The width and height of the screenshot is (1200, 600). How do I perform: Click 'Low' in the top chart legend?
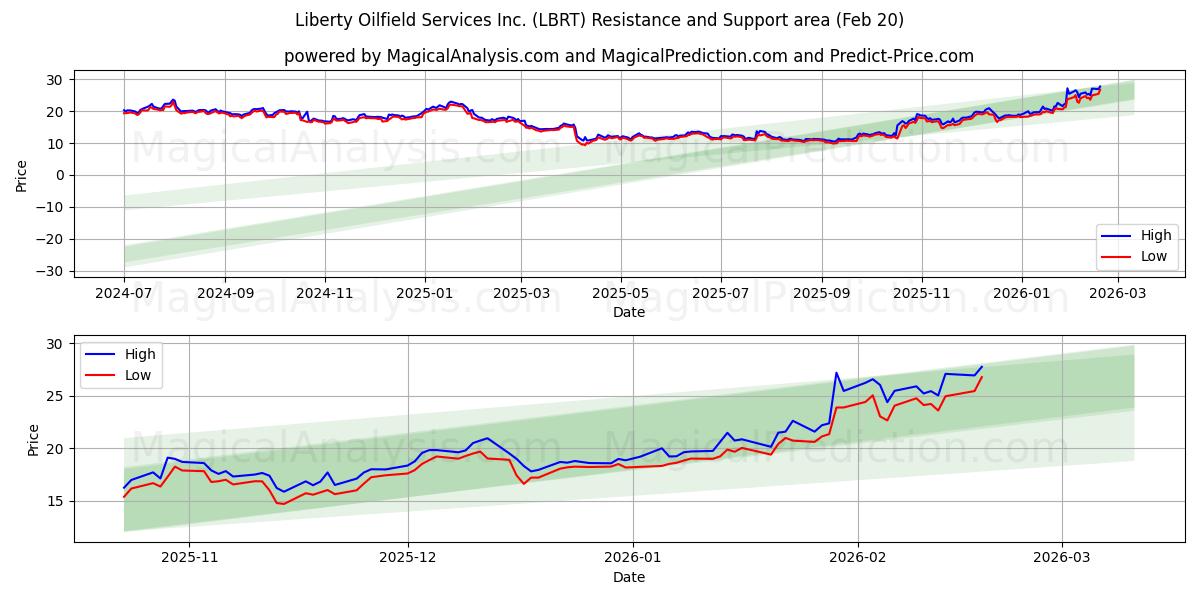(1155, 257)
